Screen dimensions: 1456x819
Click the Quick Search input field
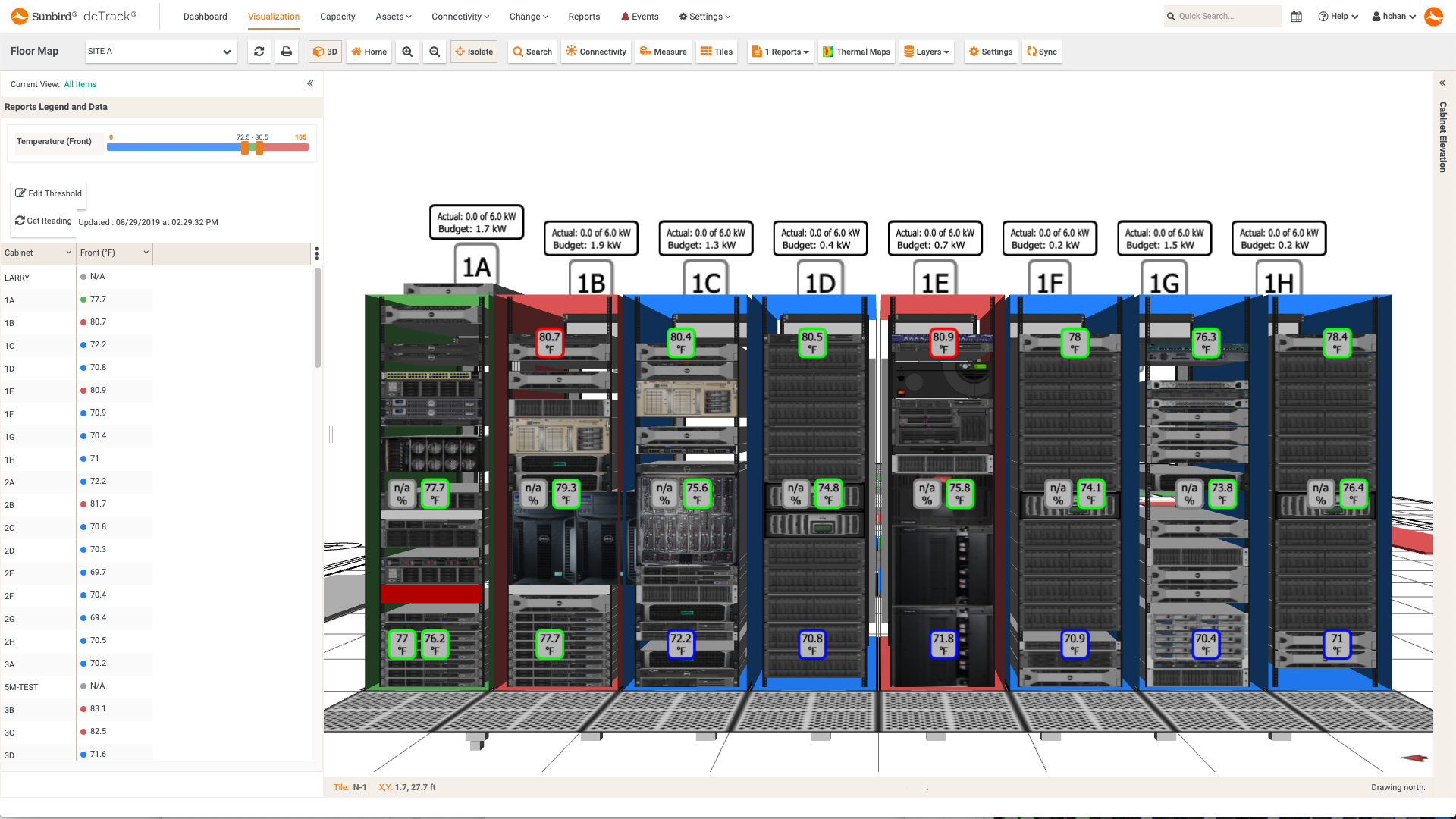click(1225, 16)
